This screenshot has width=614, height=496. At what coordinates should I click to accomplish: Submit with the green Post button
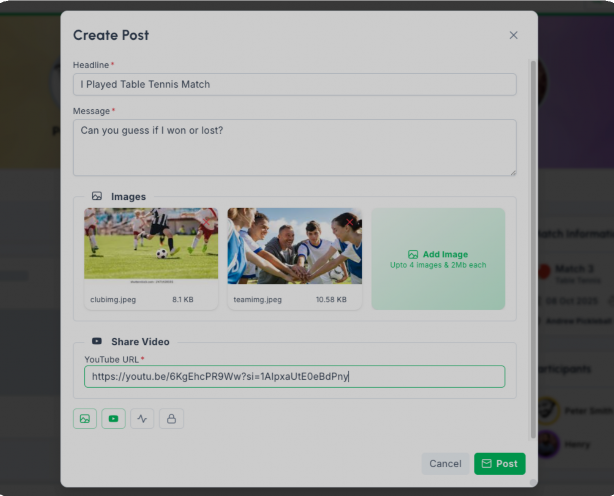(499, 464)
